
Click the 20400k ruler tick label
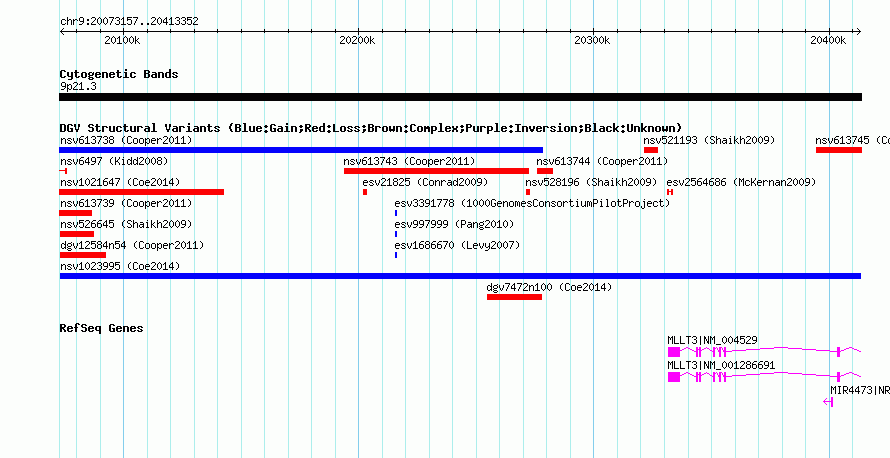(x=828, y=41)
